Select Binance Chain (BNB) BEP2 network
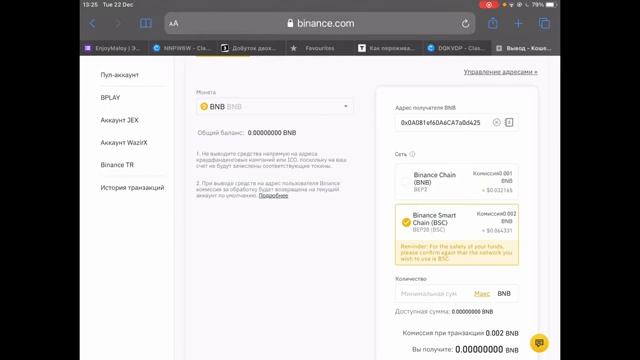The image size is (640, 360). [456, 182]
